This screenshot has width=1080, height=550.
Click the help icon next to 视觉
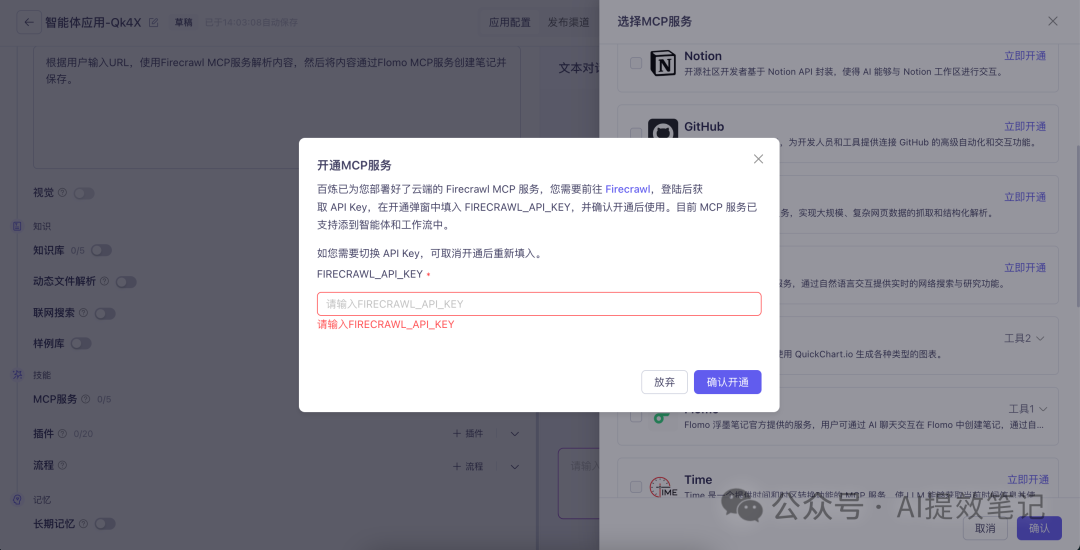(63, 193)
